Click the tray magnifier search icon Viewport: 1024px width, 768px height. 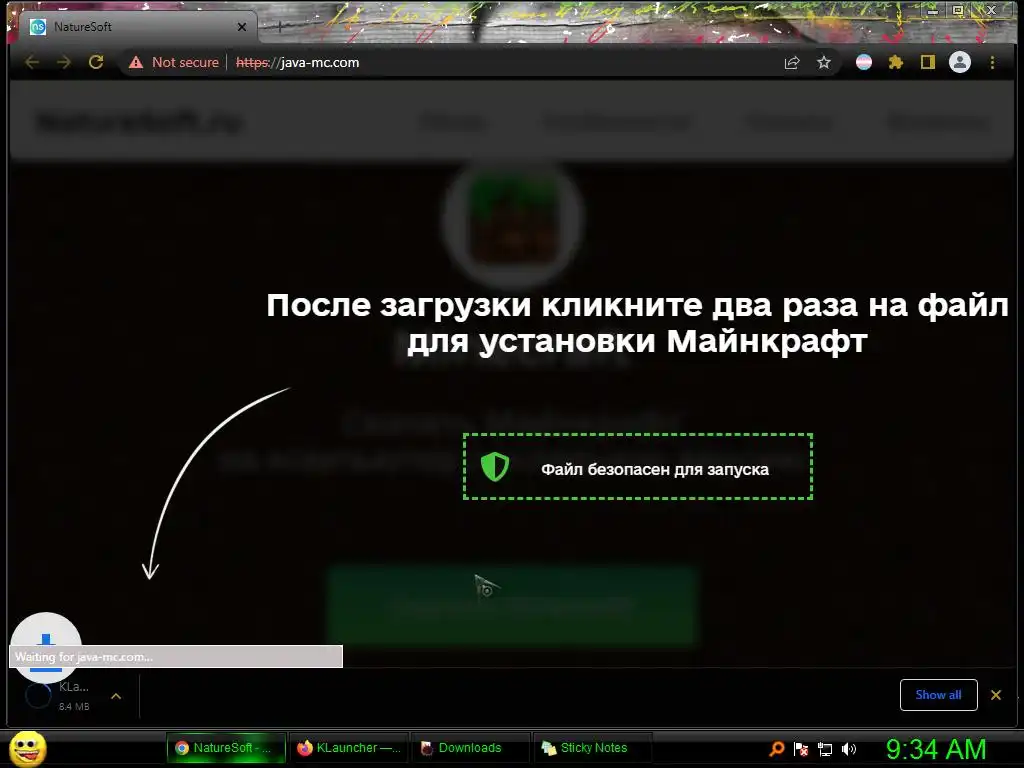point(776,749)
